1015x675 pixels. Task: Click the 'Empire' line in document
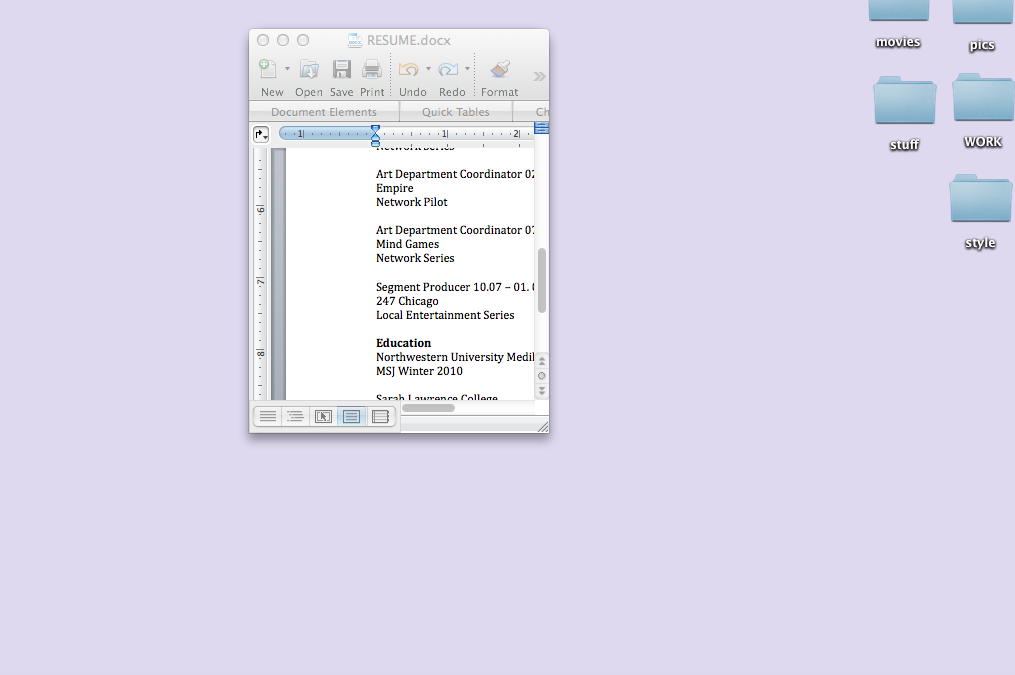[394, 188]
